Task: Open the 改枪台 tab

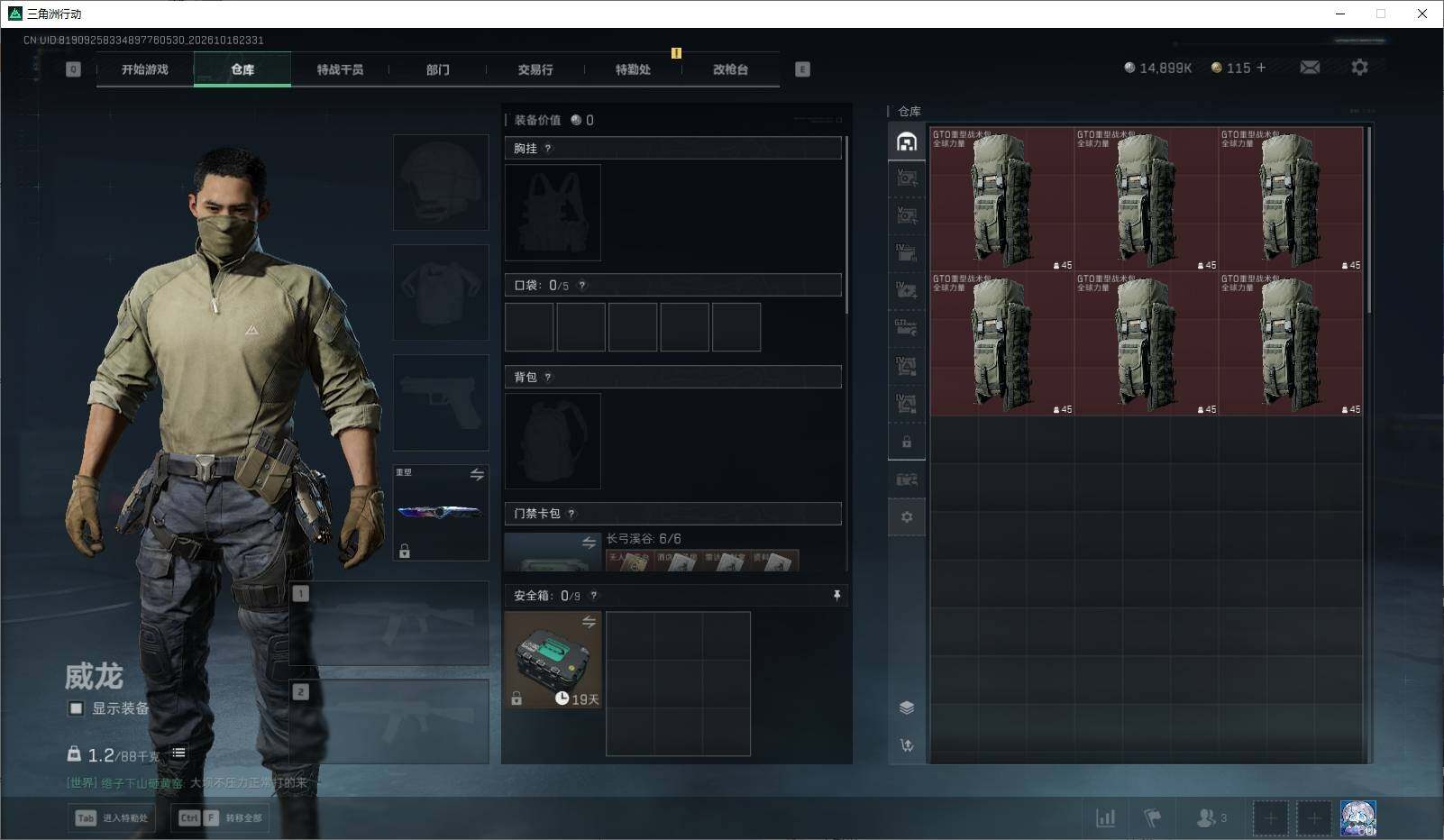Action: coord(730,69)
